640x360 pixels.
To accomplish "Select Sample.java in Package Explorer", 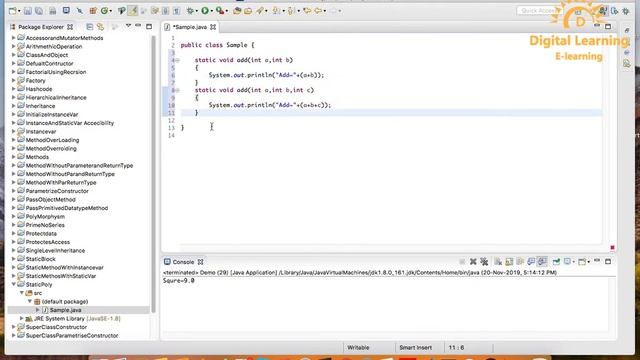I will tap(65, 310).
